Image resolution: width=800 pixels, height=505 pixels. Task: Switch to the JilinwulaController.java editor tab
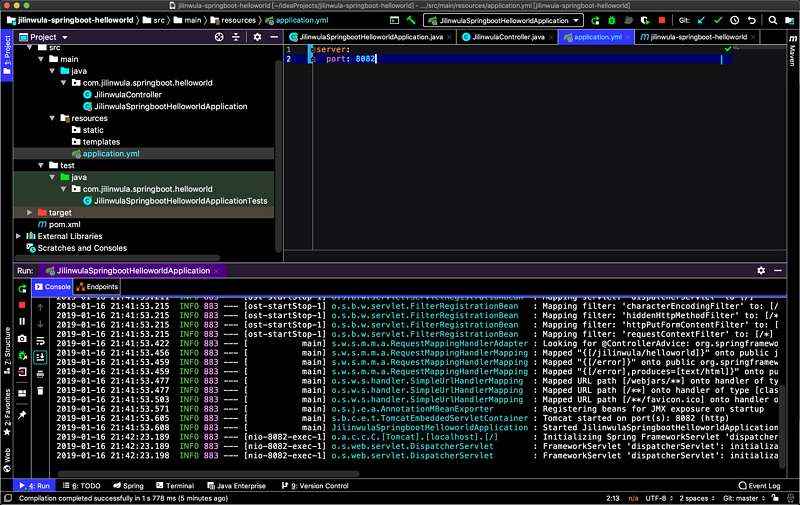(508, 37)
